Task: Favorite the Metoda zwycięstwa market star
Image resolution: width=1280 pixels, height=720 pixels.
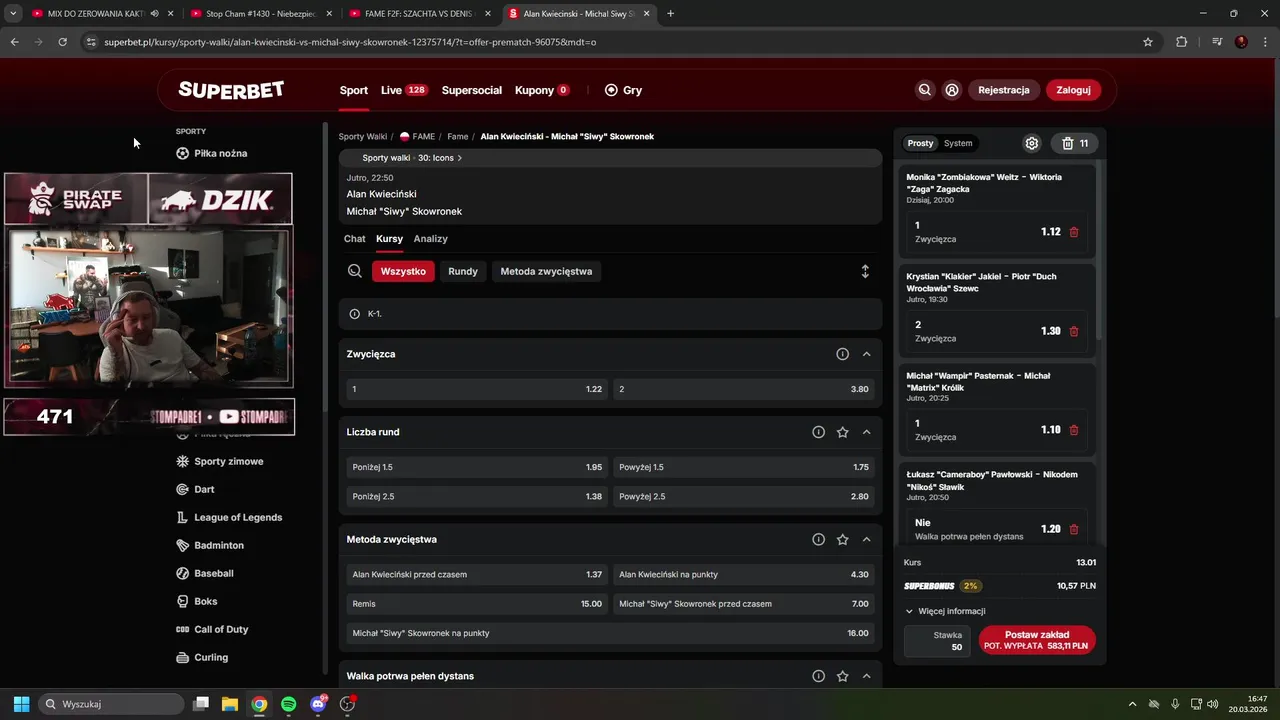Action: pos(842,539)
